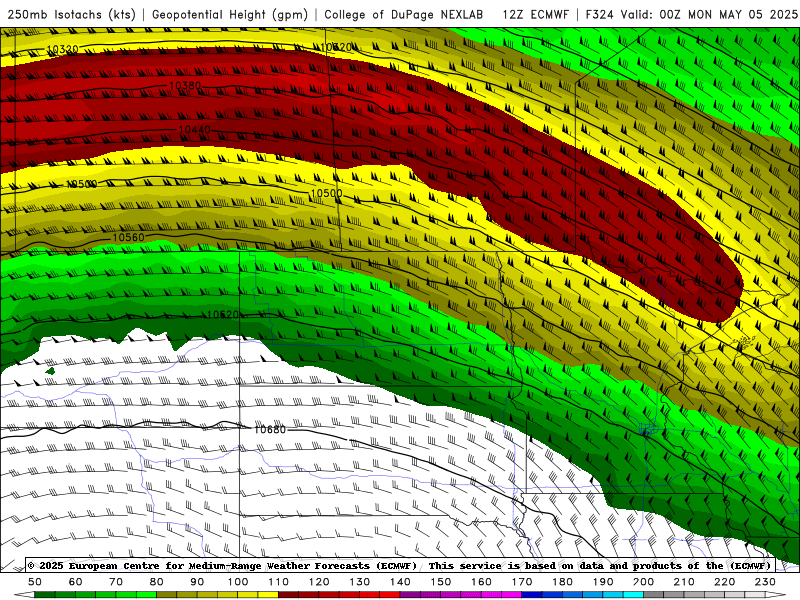Click the 10440 height contour label
The width and height of the screenshot is (800, 600).
pos(194,130)
